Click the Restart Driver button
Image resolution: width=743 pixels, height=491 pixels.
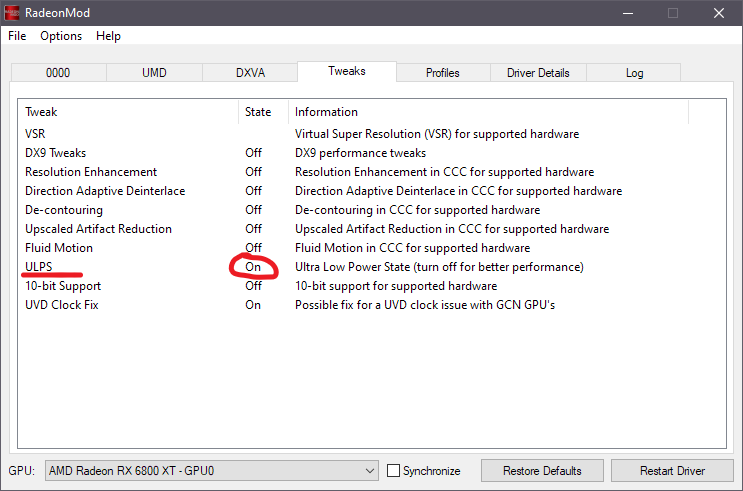[x=672, y=471]
